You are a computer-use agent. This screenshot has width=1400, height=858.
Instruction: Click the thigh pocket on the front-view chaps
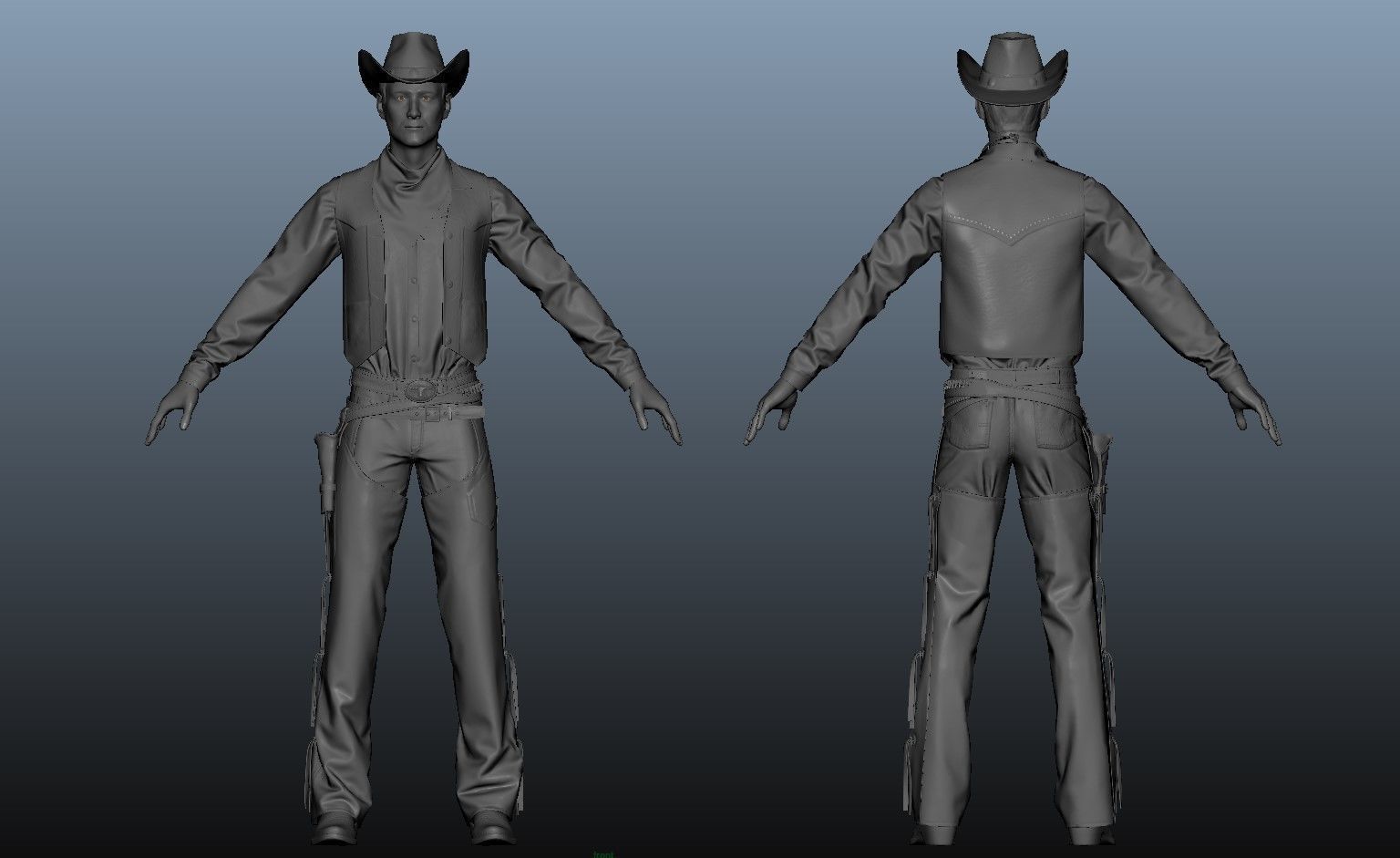[480, 506]
